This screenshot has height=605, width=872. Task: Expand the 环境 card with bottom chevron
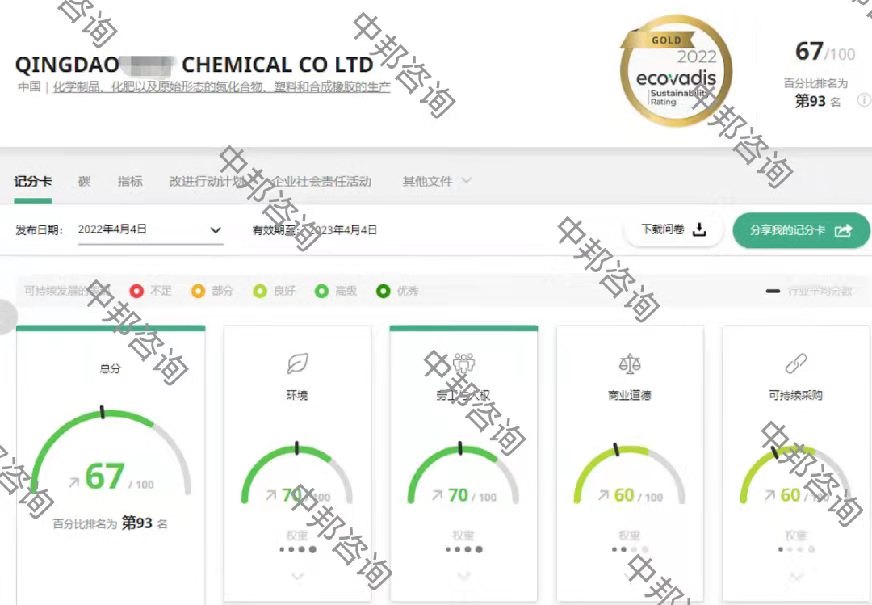297,577
